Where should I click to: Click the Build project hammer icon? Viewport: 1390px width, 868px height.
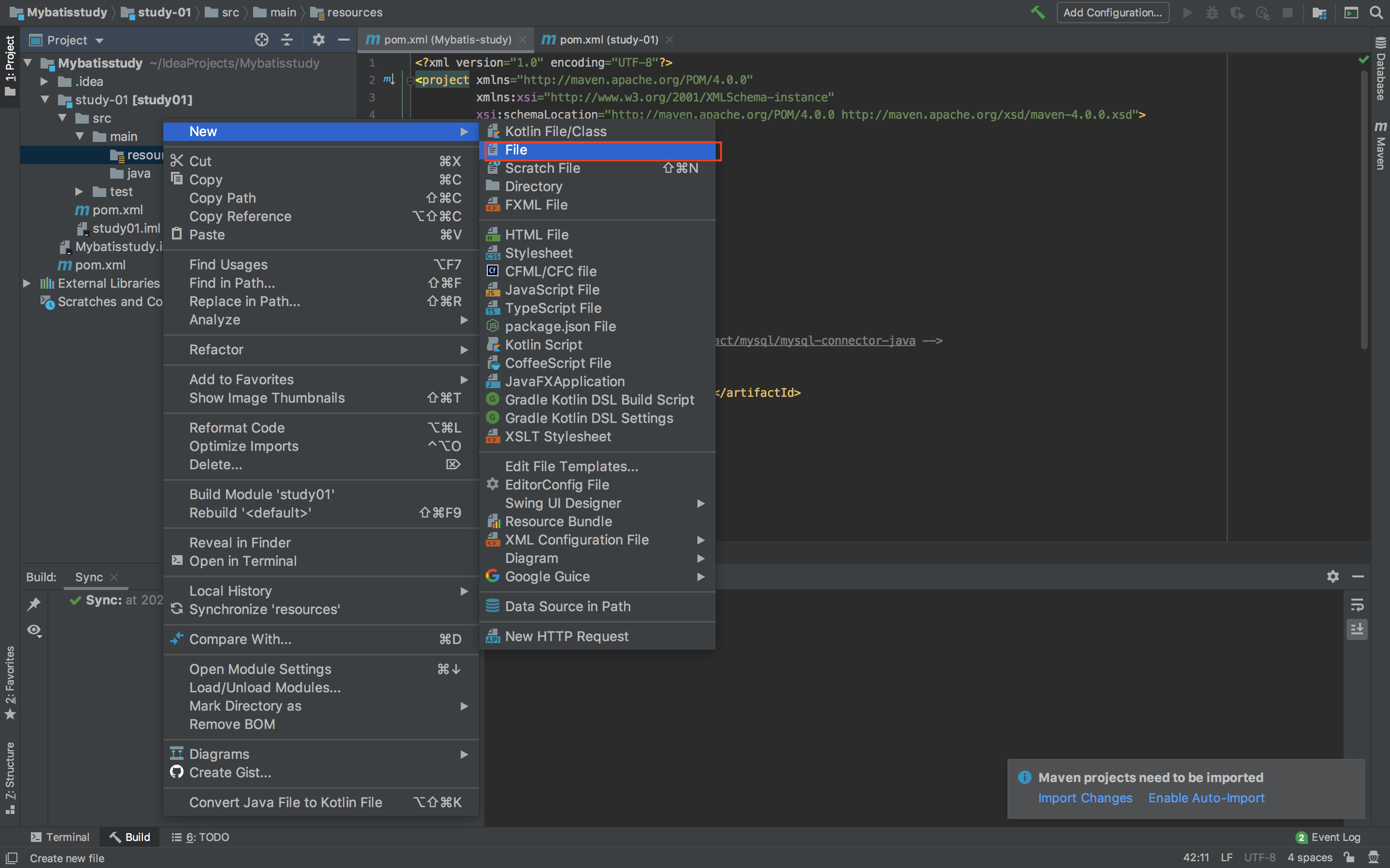pyautogui.click(x=1037, y=12)
